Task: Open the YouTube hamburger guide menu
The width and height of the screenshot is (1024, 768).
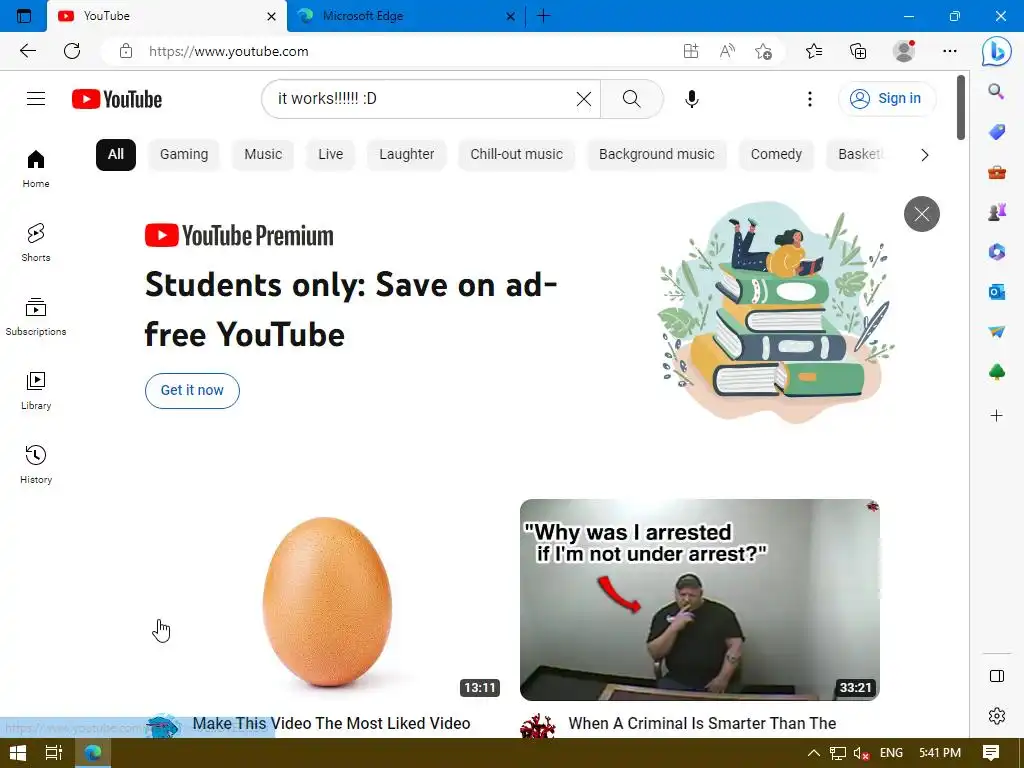Action: coord(36,99)
